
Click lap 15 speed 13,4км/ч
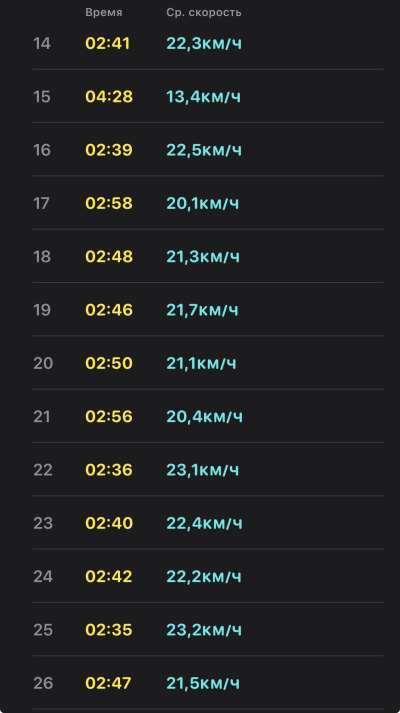coord(204,97)
